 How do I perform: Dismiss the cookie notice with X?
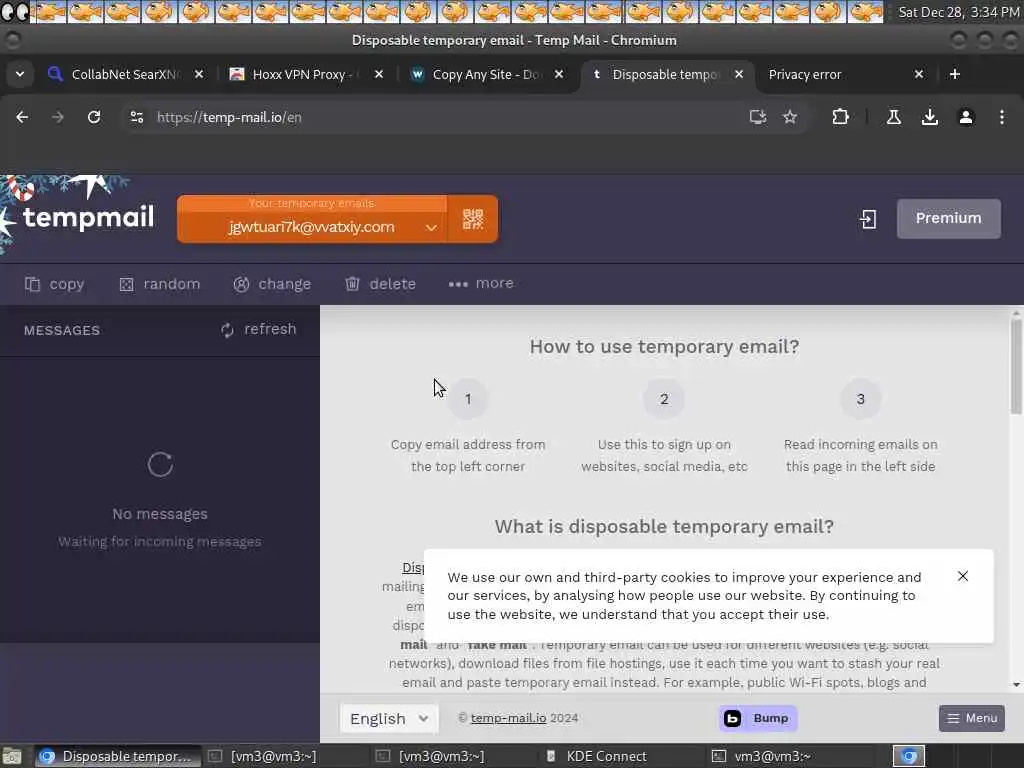point(963,576)
